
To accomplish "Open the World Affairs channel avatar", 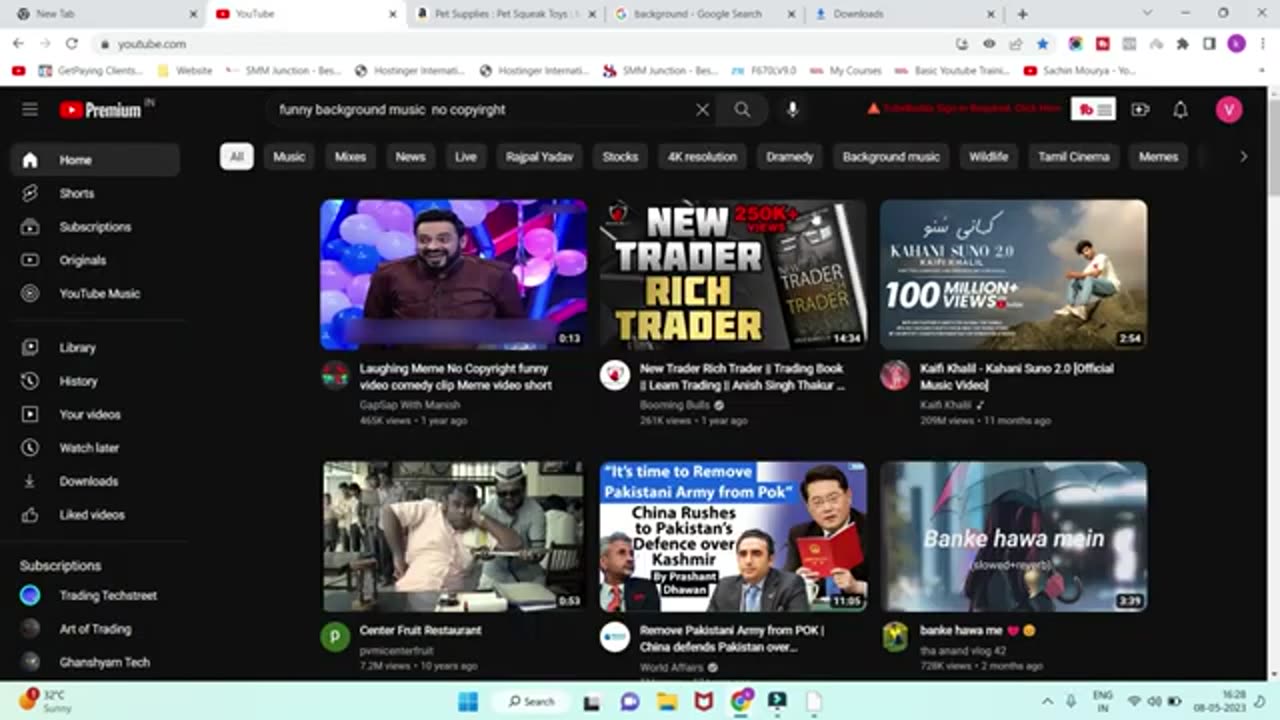I will 614,637.
